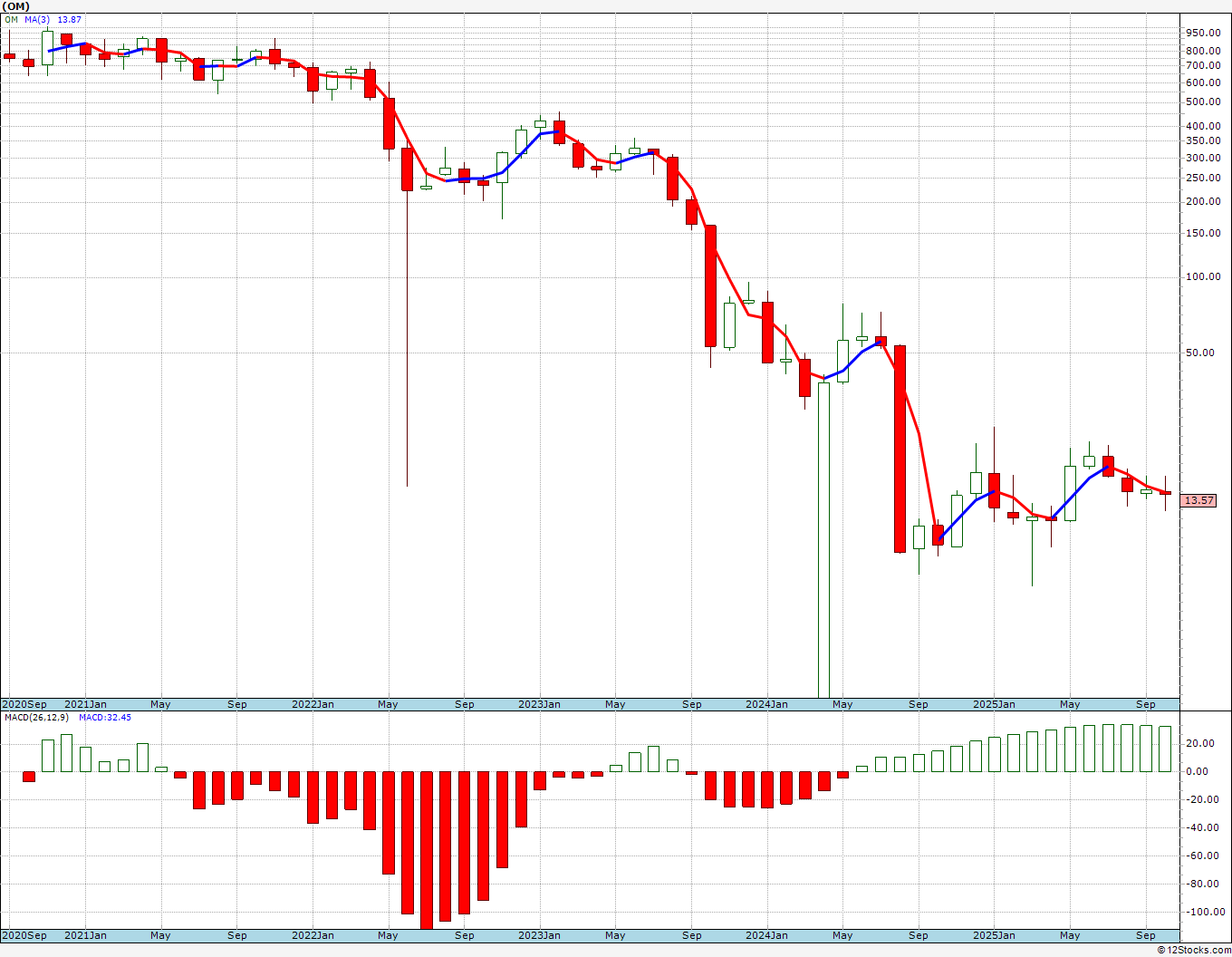Click the 500.00 price axis label

tap(1203, 102)
